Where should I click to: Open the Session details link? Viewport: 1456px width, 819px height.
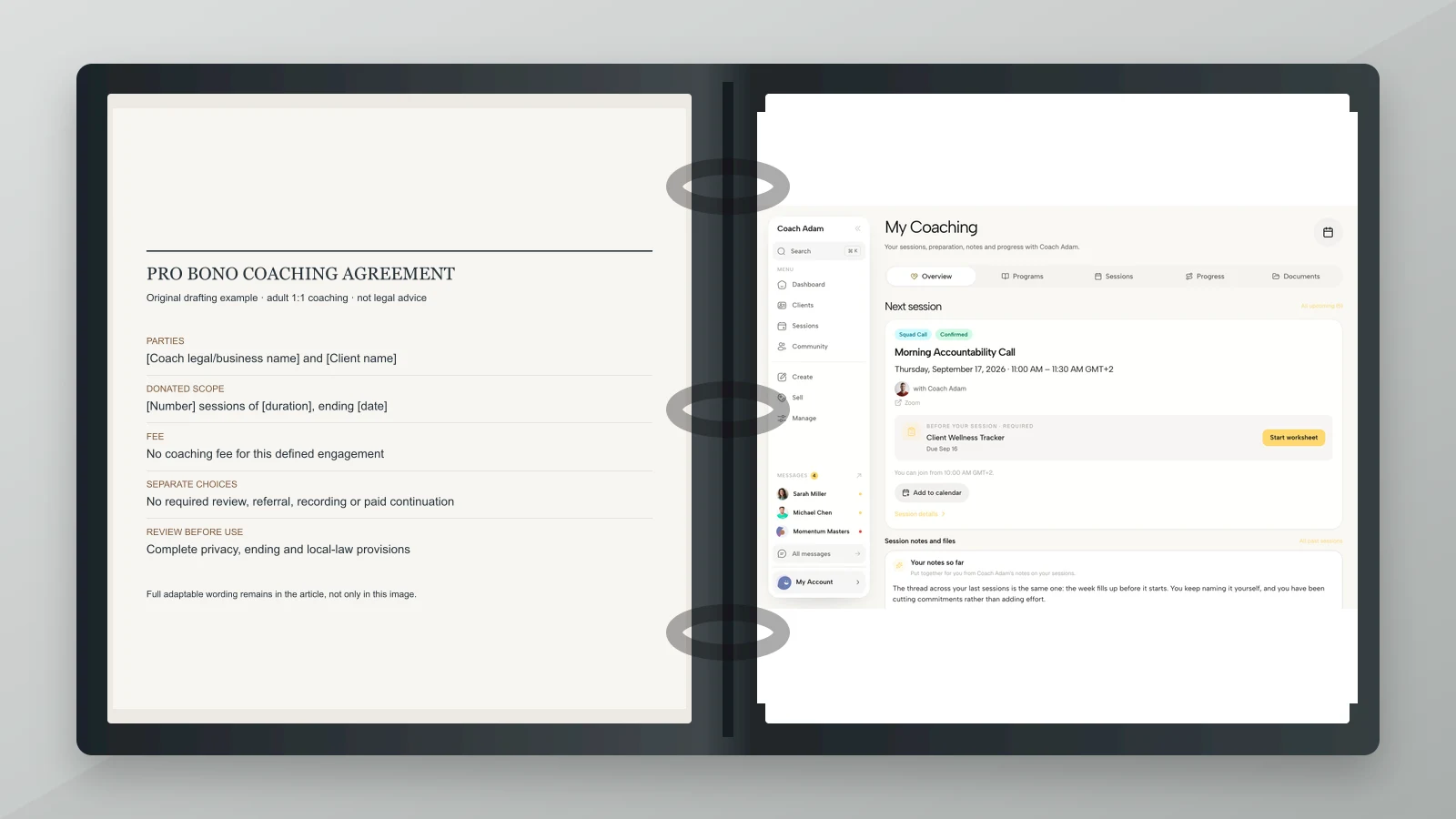point(919,514)
